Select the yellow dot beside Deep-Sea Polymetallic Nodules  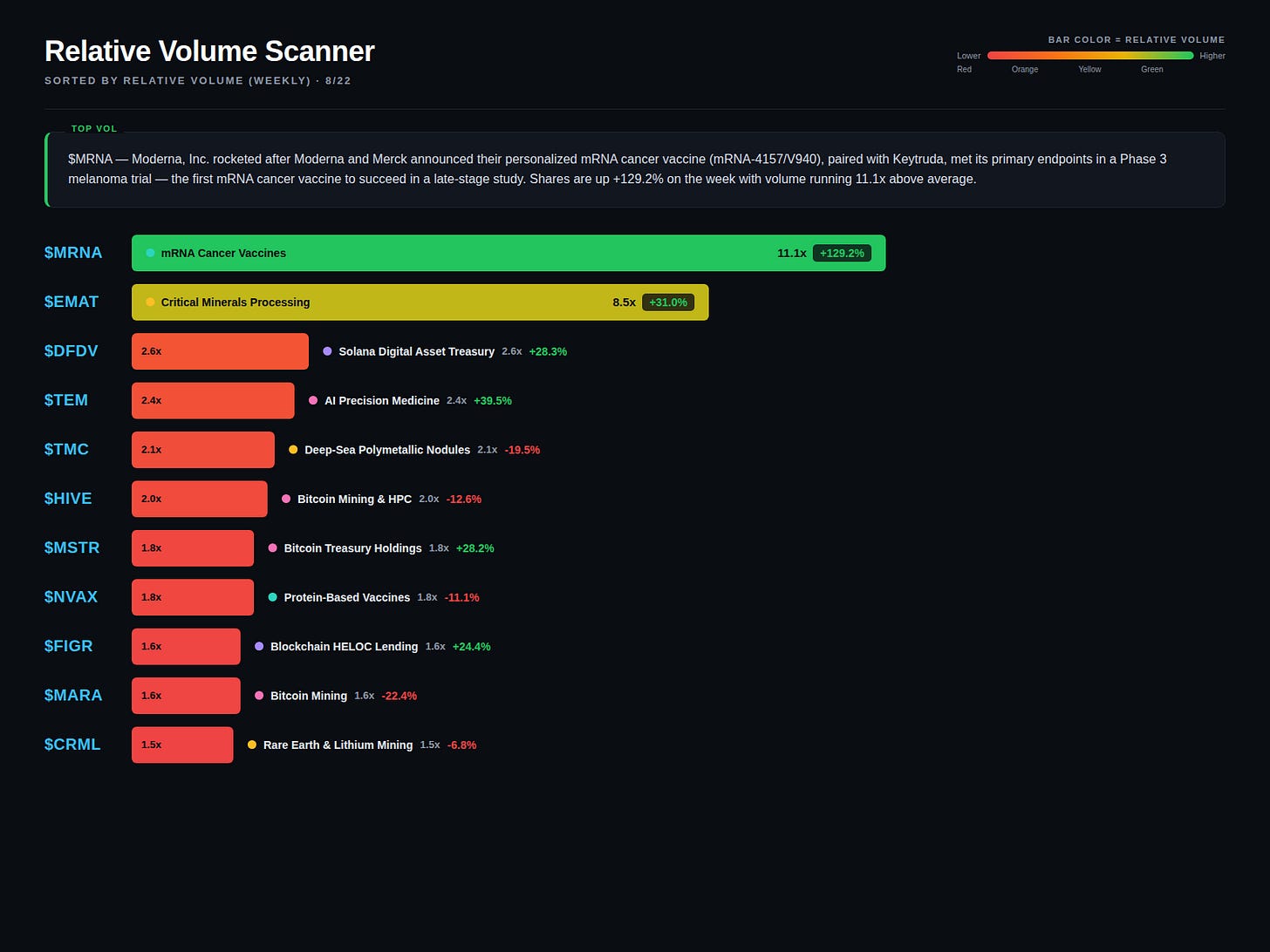tap(293, 450)
